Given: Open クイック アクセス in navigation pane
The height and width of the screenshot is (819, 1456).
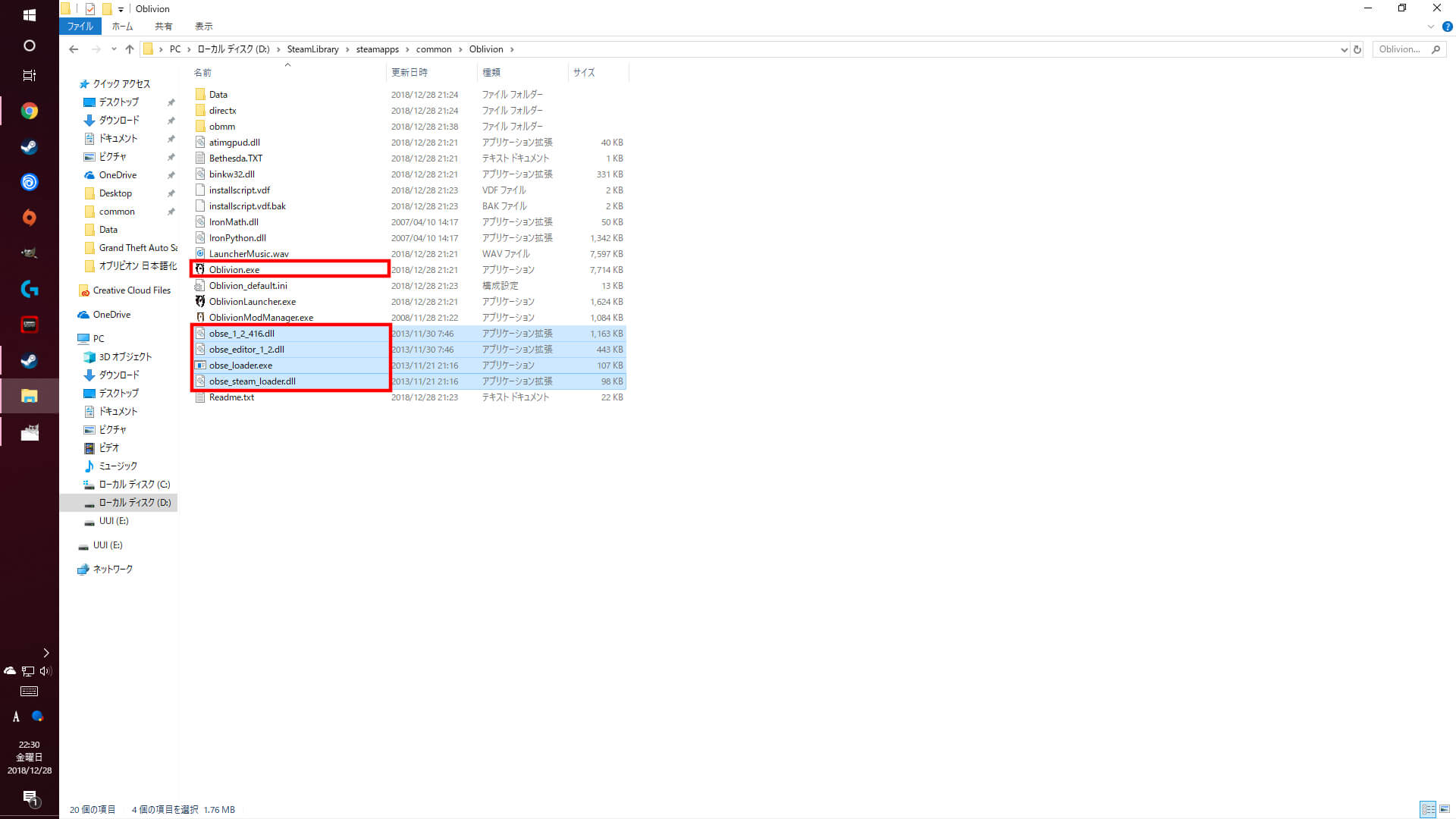Looking at the screenshot, I should click(121, 84).
